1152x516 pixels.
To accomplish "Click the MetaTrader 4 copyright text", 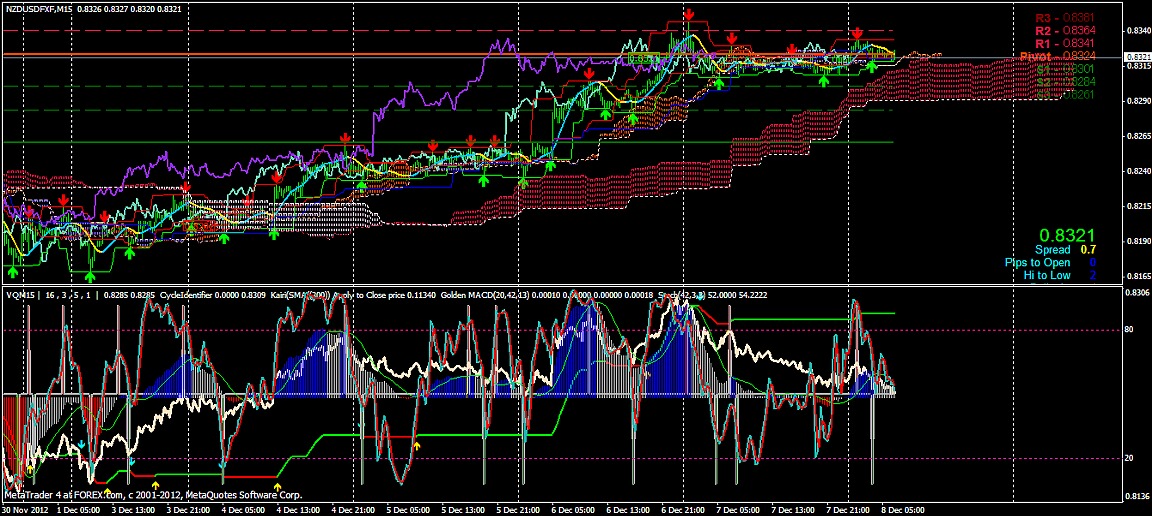I will (167, 495).
